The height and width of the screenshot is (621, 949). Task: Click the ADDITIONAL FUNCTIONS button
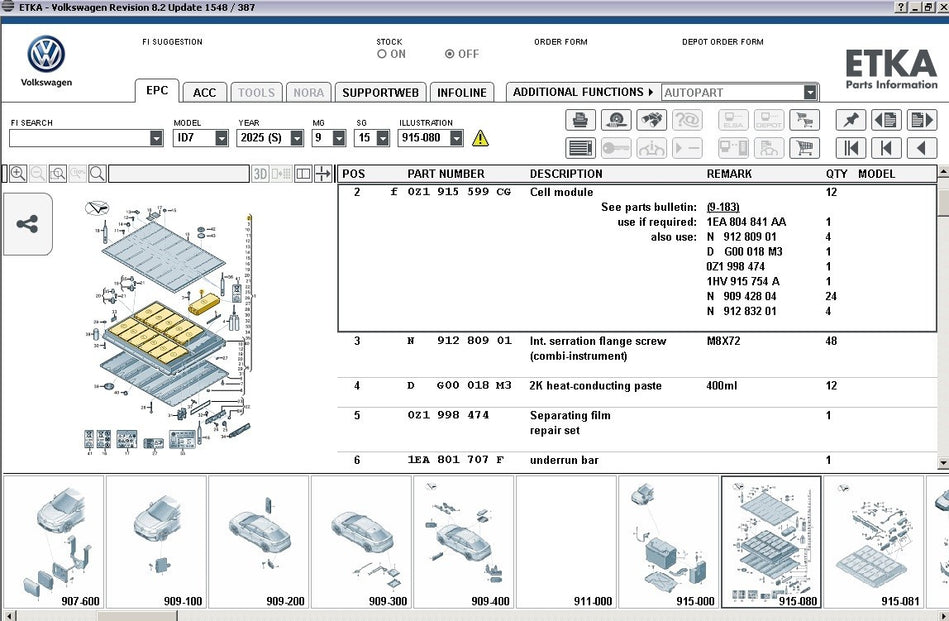tap(582, 92)
